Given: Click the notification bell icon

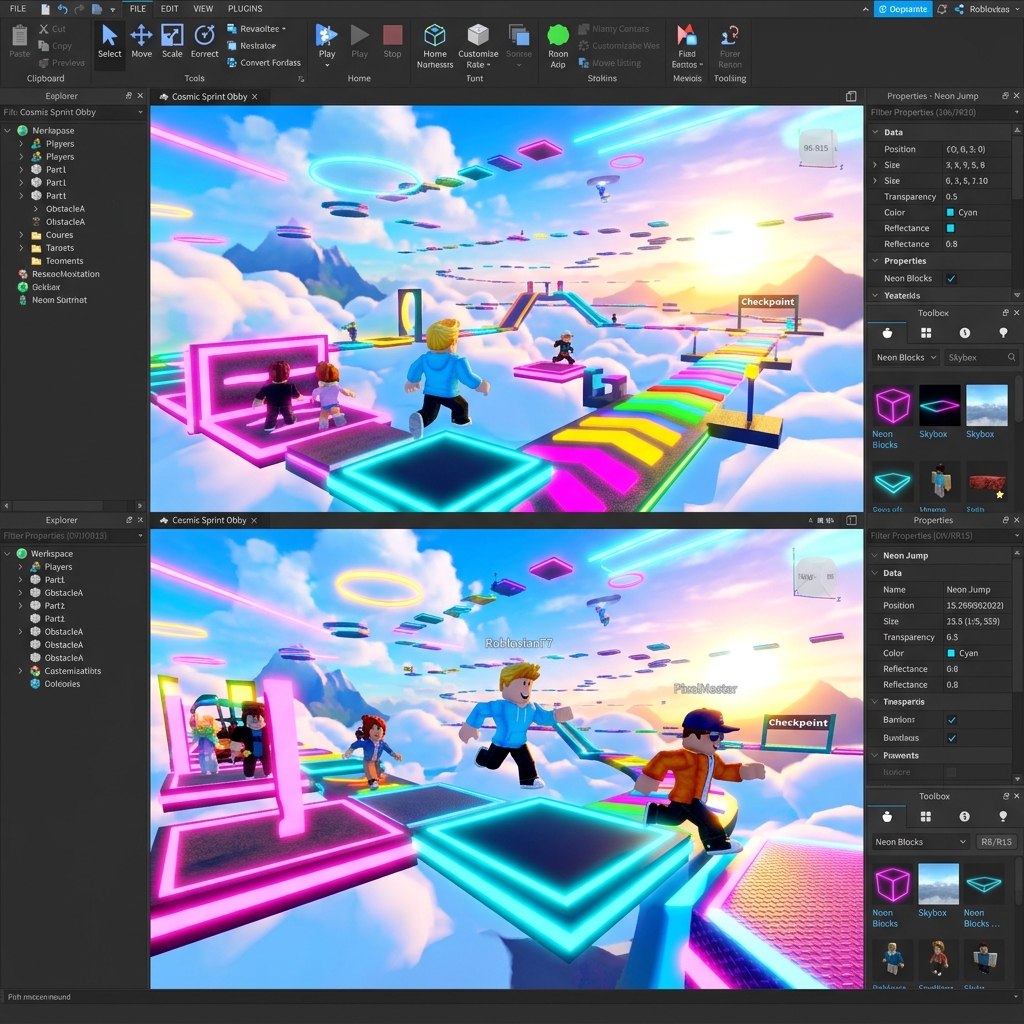Looking at the screenshot, I should point(942,9).
